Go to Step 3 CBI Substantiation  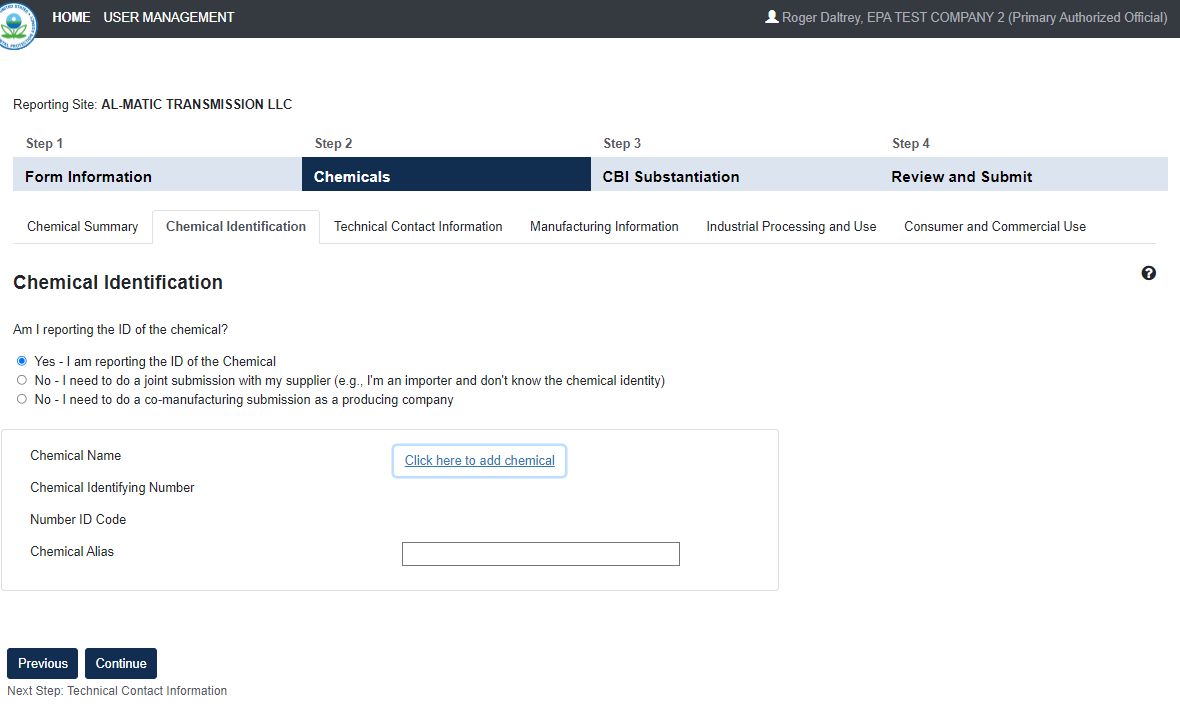pyautogui.click(x=735, y=175)
